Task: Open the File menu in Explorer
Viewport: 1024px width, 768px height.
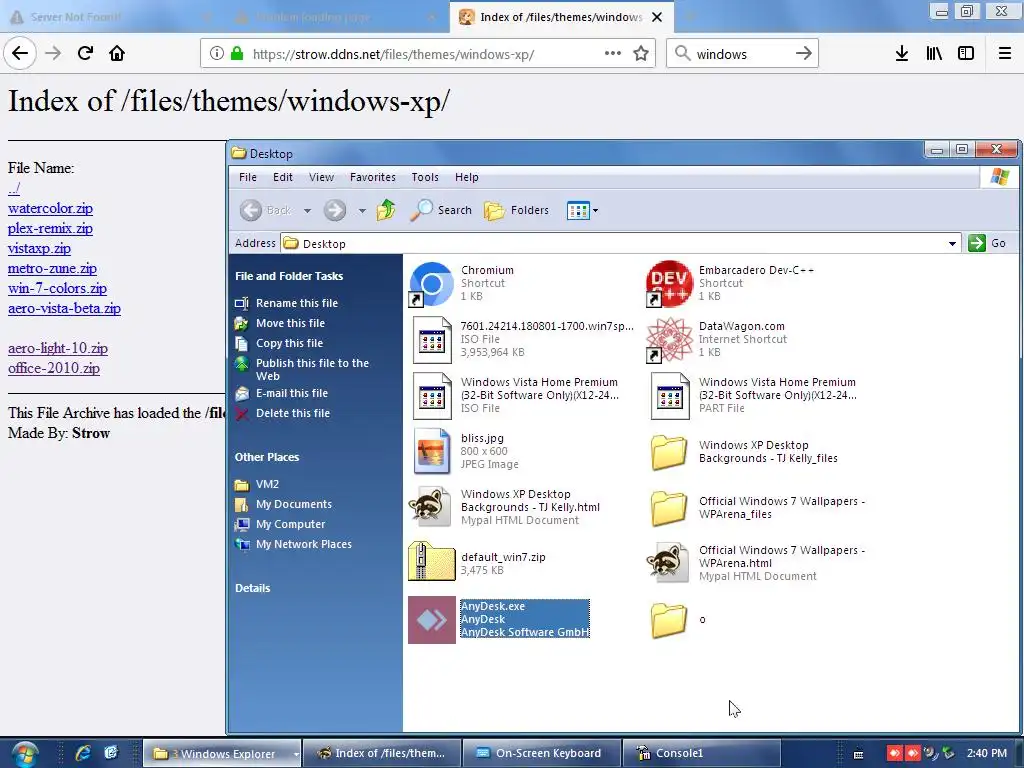Action: 248,177
